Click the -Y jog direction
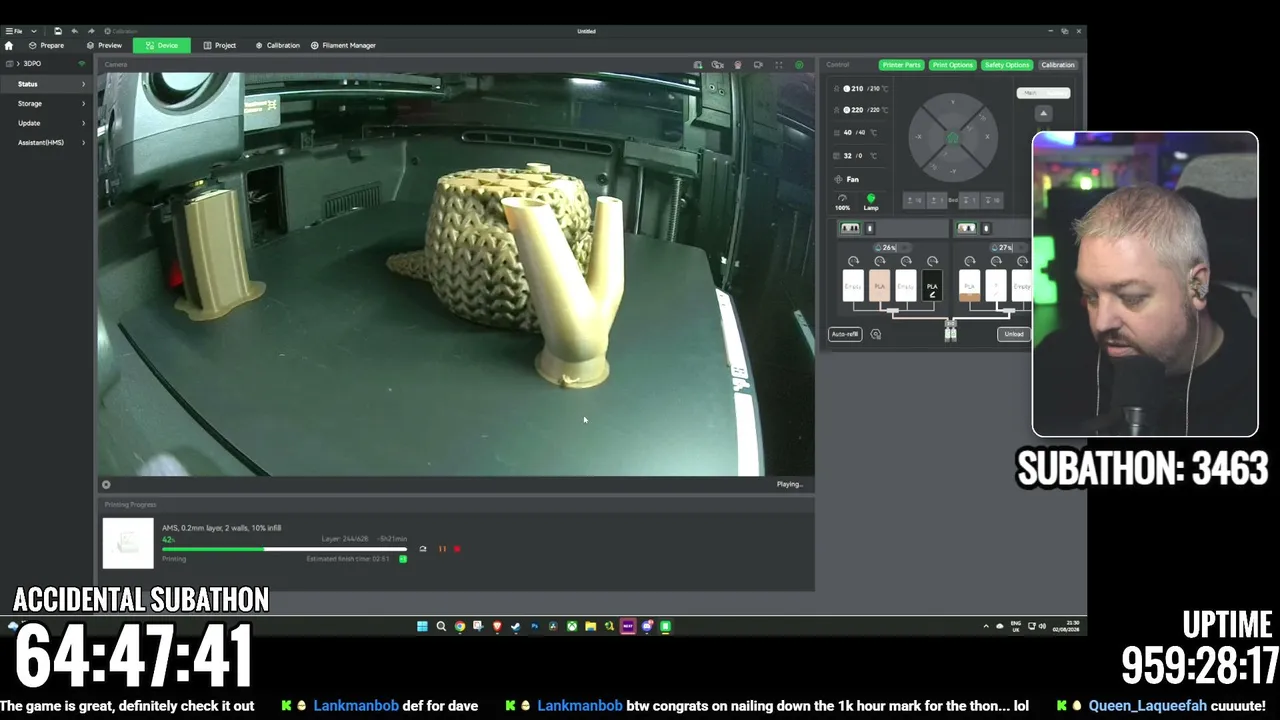 pyautogui.click(x=952, y=172)
